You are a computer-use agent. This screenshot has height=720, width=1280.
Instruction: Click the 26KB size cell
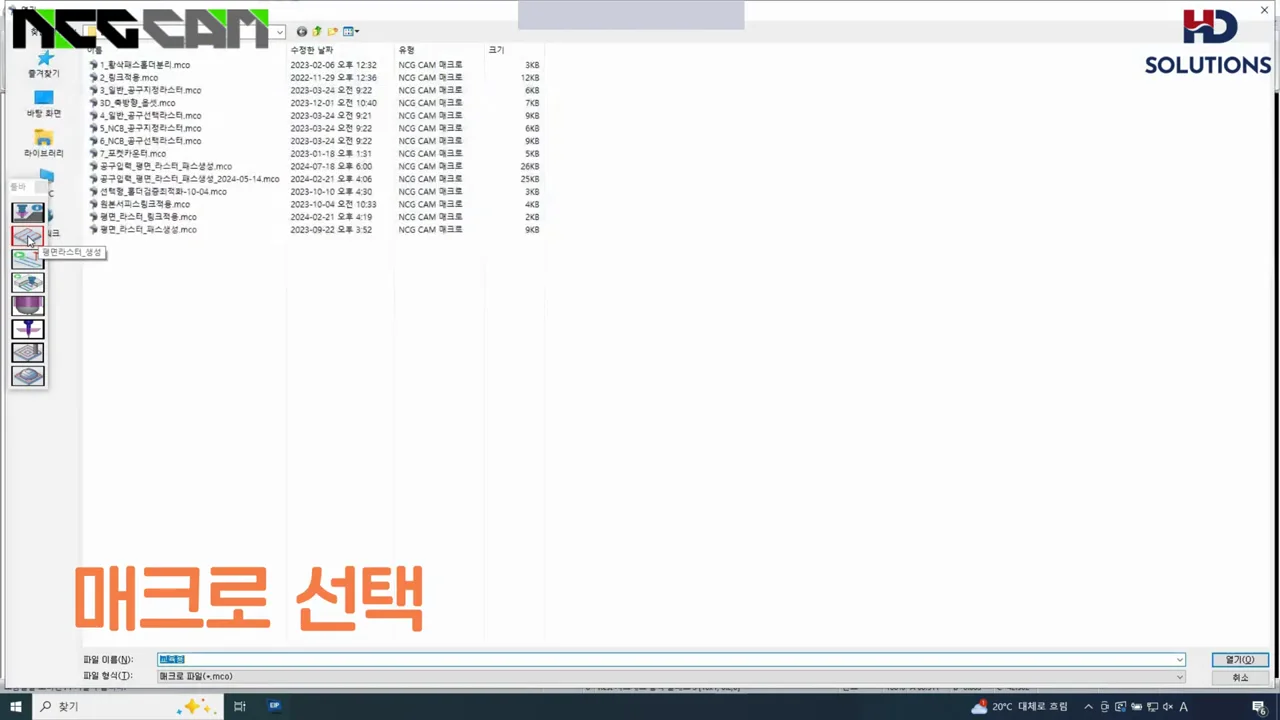530,166
